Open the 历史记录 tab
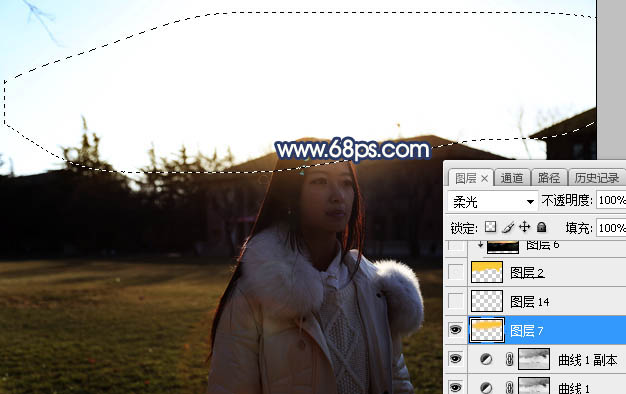 tap(597, 178)
